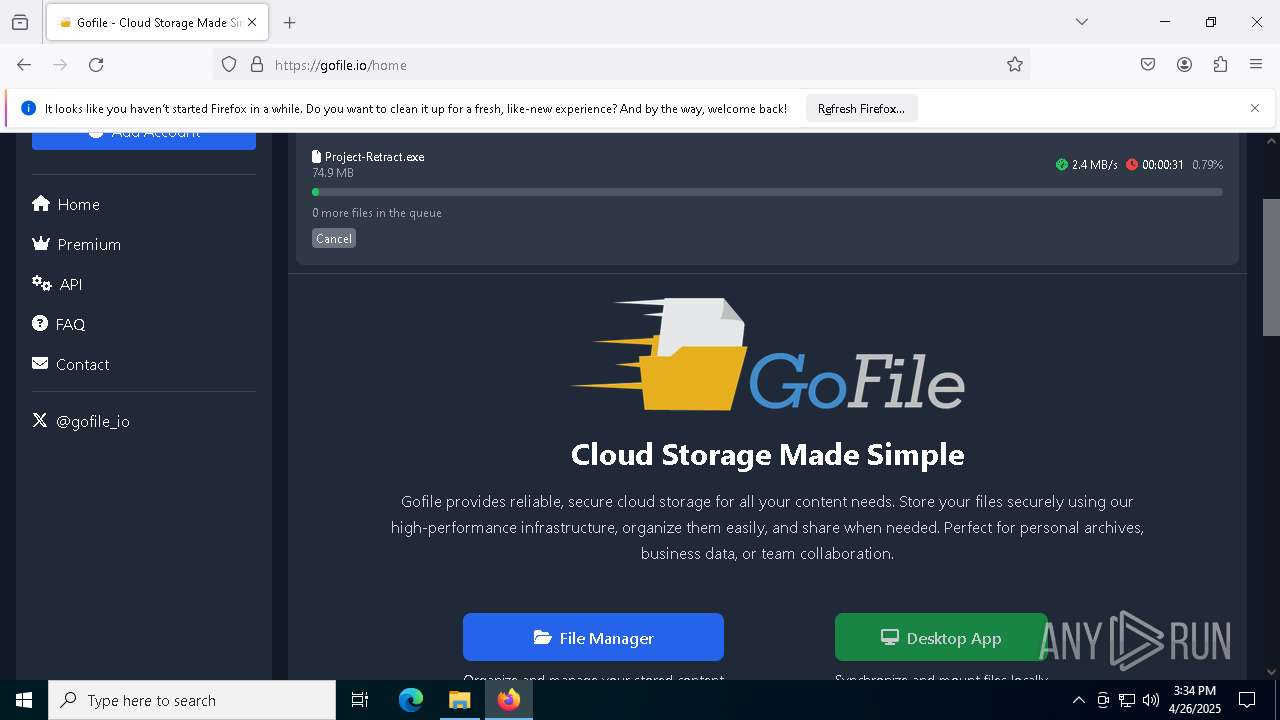The height and width of the screenshot is (720, 1280).
Task: Open Task View on the taskbar
Action: pyautogui.click(x=360, y=700)
